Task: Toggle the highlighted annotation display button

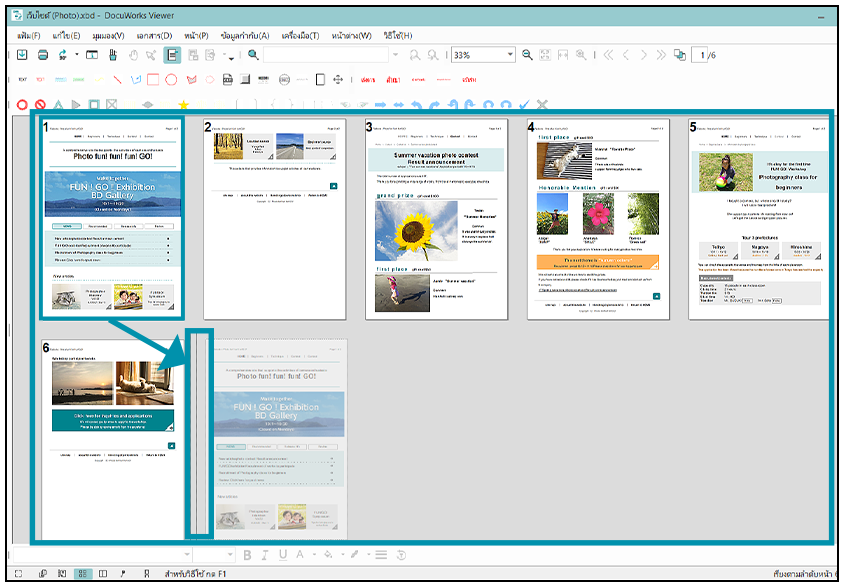Action: pos(172,55)
